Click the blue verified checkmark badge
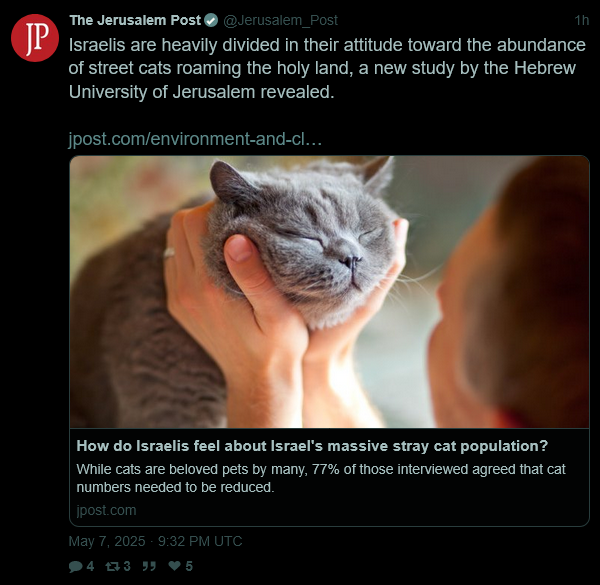Viewport: 600px width, 585px height. click(211, 20)
